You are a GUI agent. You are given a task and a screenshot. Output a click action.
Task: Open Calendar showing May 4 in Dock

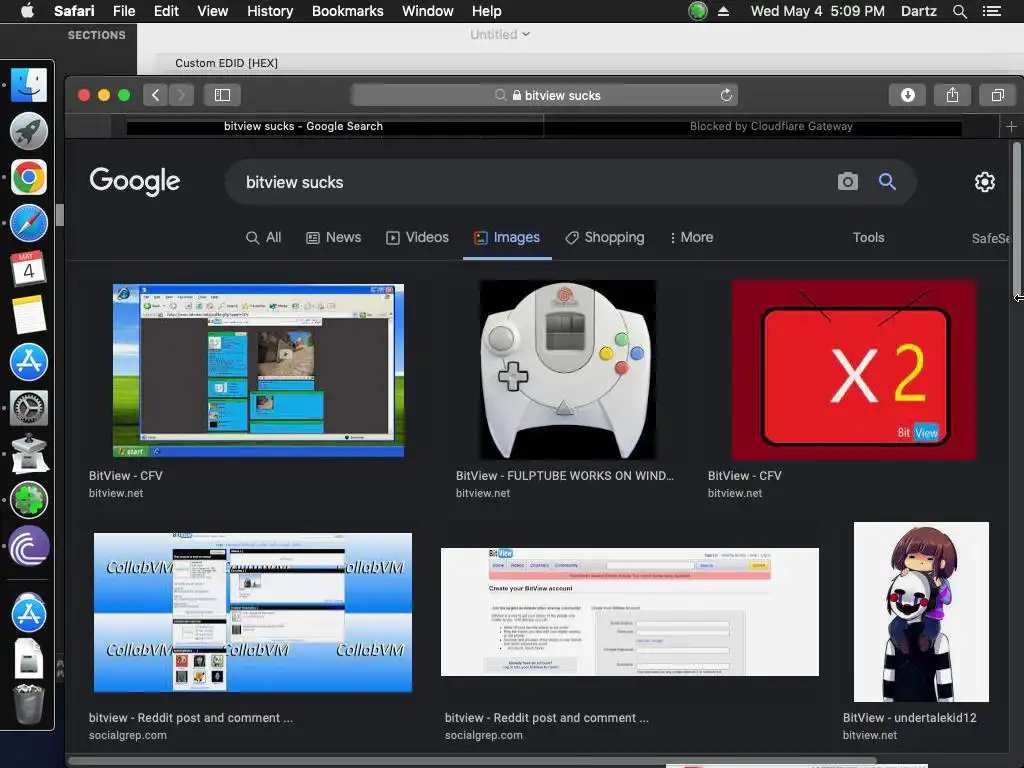[29, 268]
